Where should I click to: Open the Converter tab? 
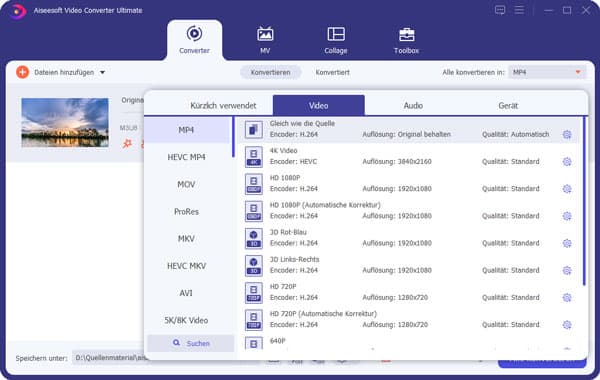click(x=194, y=40)
